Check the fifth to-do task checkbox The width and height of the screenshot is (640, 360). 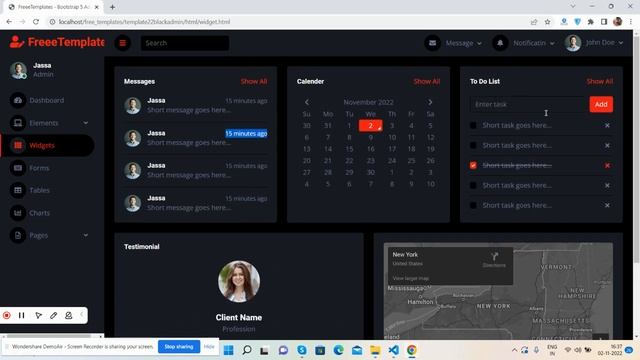[x=473, y=205]
